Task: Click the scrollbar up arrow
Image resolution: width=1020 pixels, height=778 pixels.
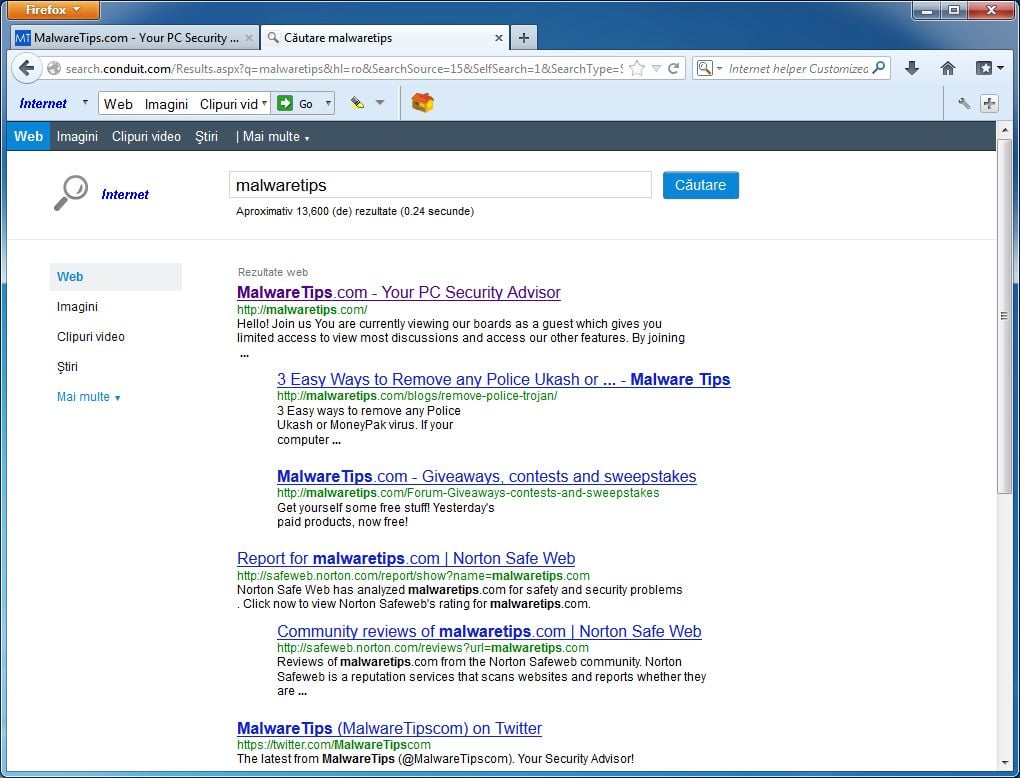Action: (1005, 129)
